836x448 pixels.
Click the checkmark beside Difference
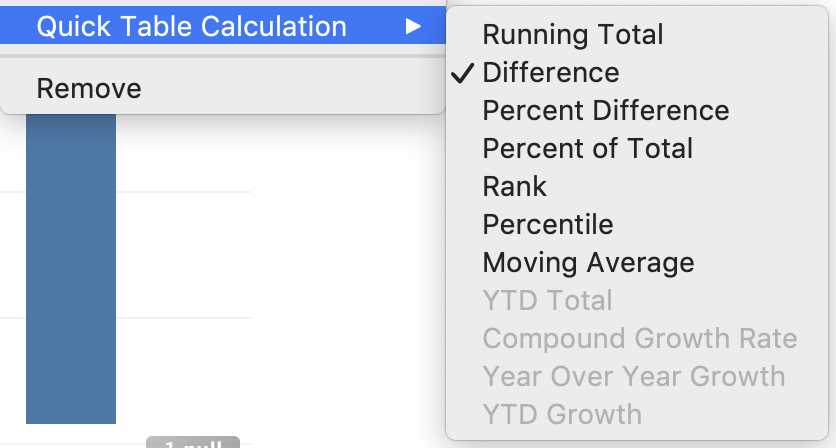coord(463,73)
